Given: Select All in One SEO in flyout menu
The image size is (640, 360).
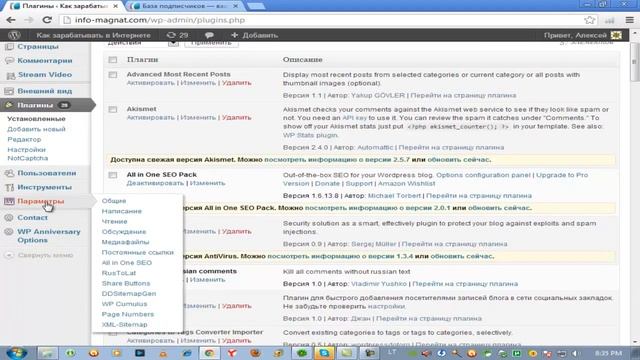Looking at the screenshot, I should [x=127, y=263].
